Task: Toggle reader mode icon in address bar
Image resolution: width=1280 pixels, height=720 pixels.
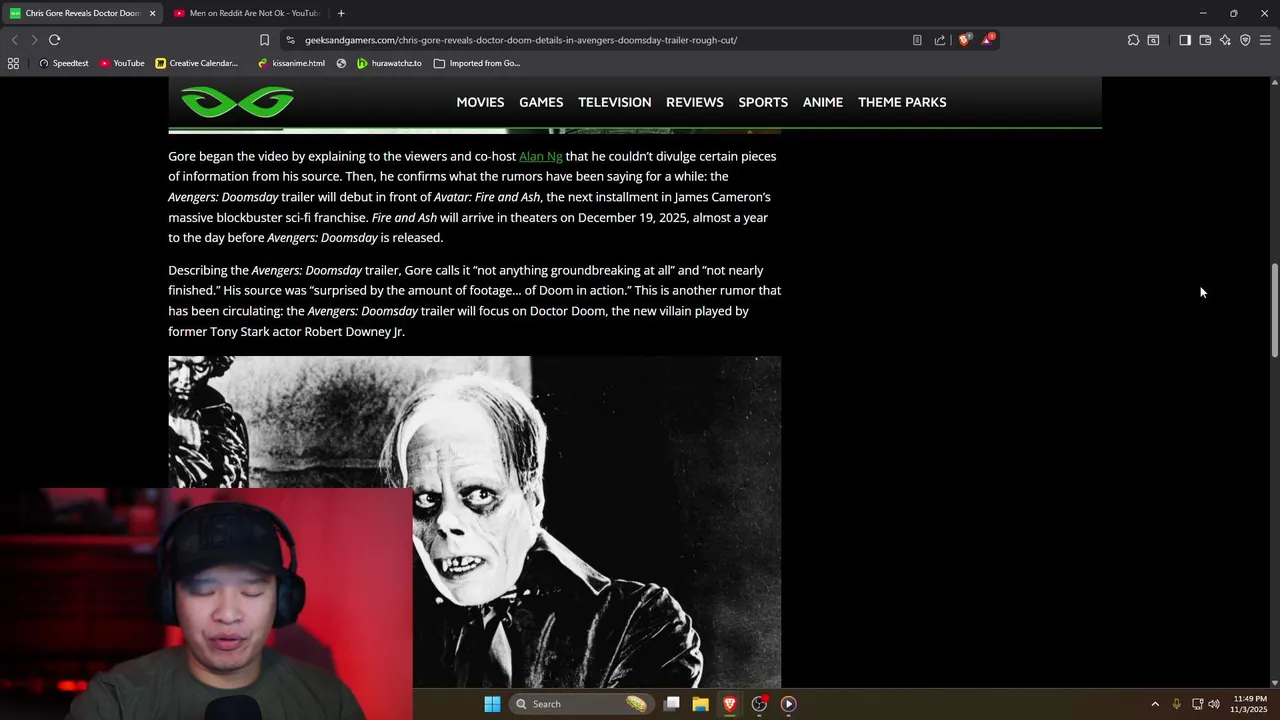Action: tap(917, 40)
